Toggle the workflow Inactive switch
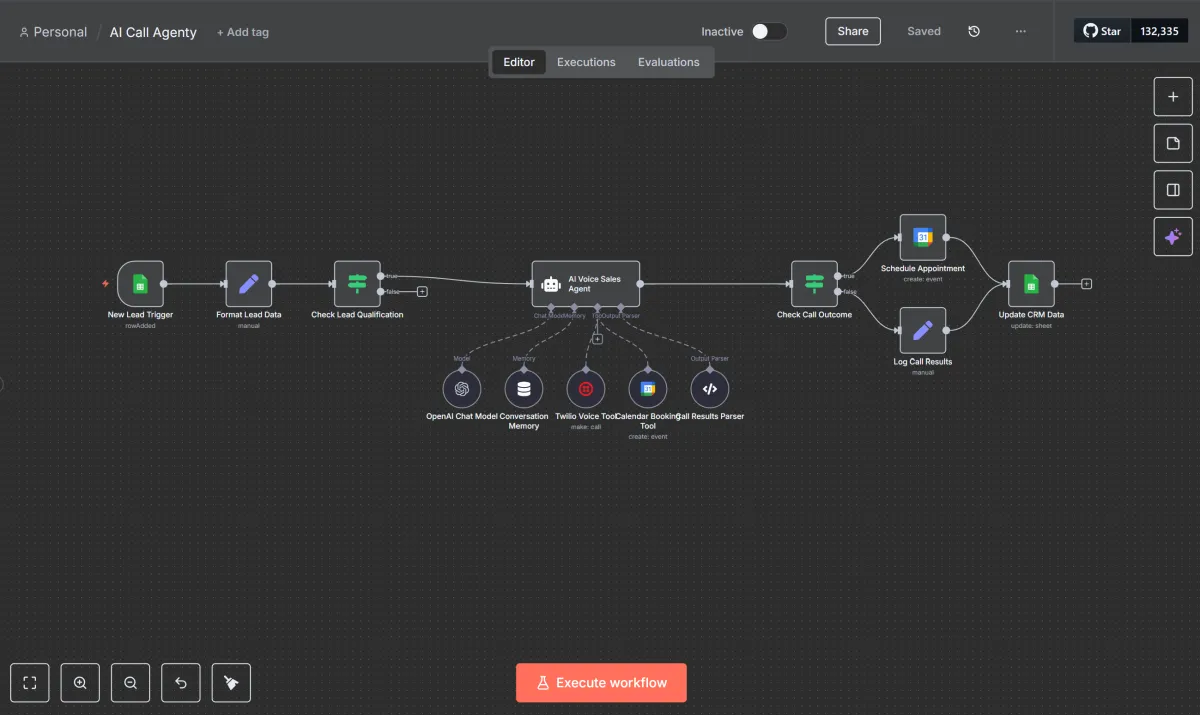The width and height of the screenshot is (1200, 715). pyautogui.click(x=769, y=31)
